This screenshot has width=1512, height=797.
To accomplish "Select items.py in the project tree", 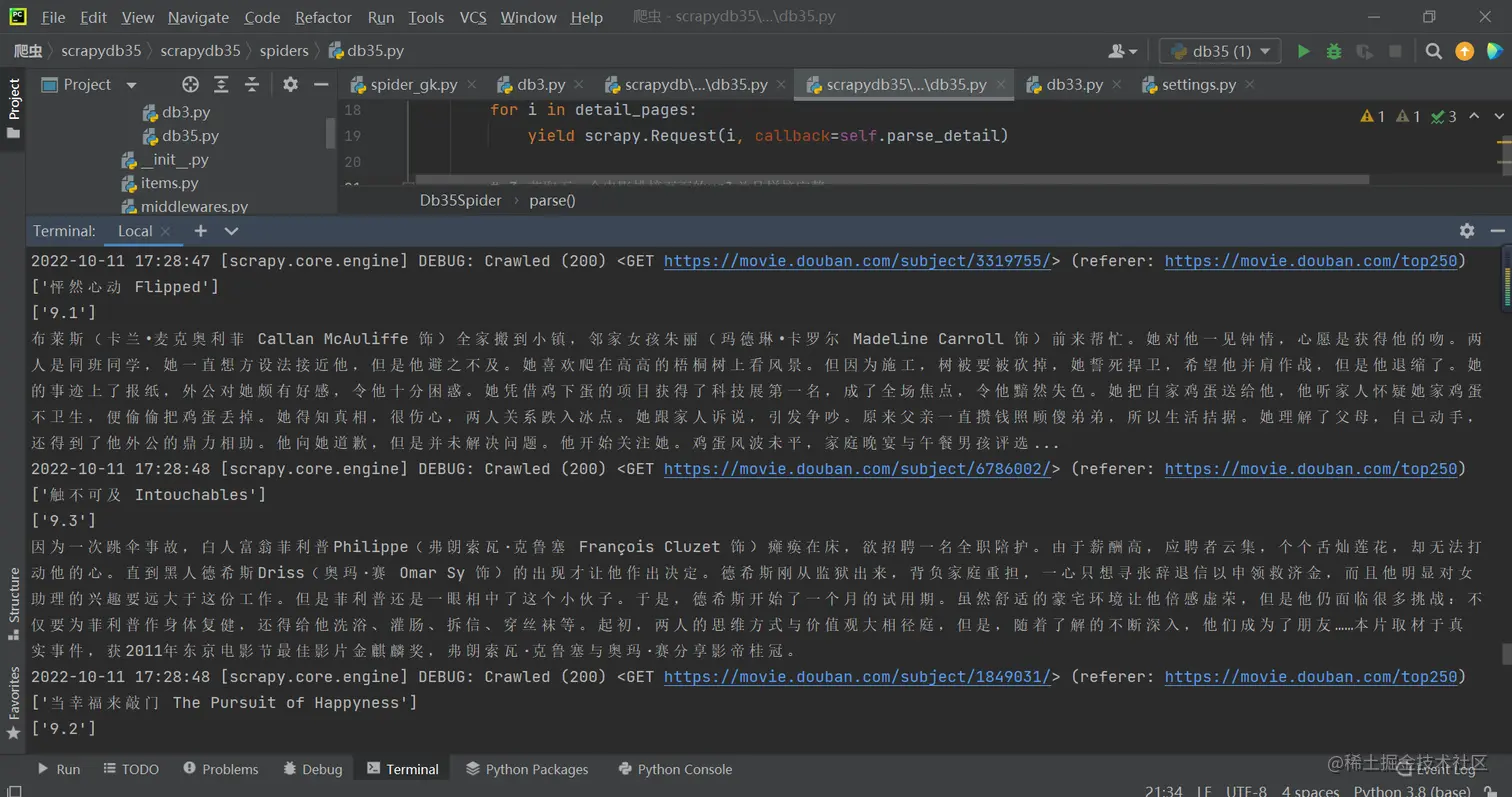I will point(169,183).
